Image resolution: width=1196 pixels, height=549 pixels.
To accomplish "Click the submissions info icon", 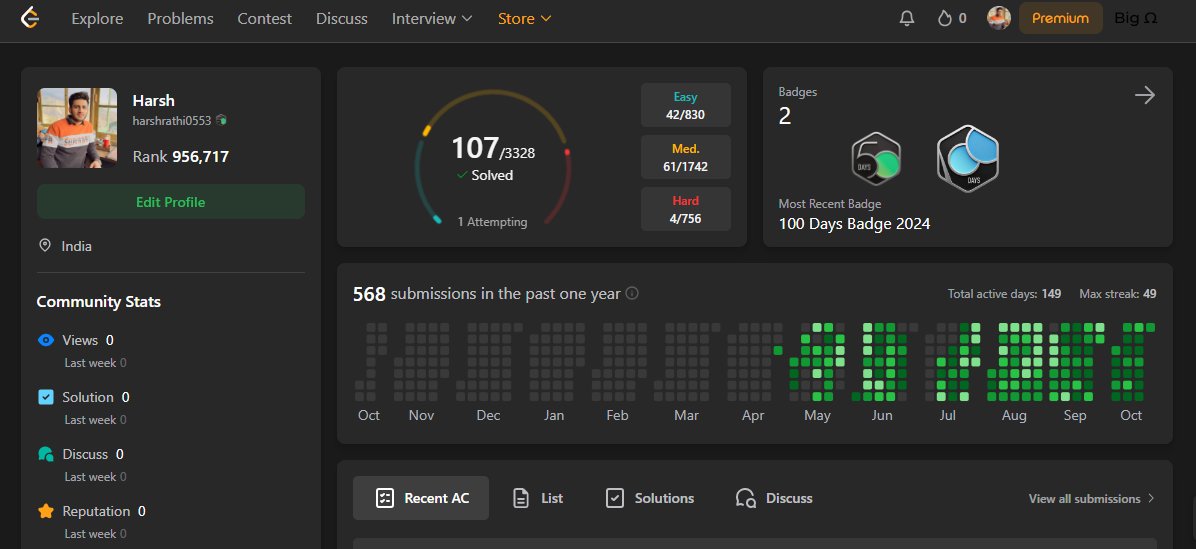I will tap(632, 294).
